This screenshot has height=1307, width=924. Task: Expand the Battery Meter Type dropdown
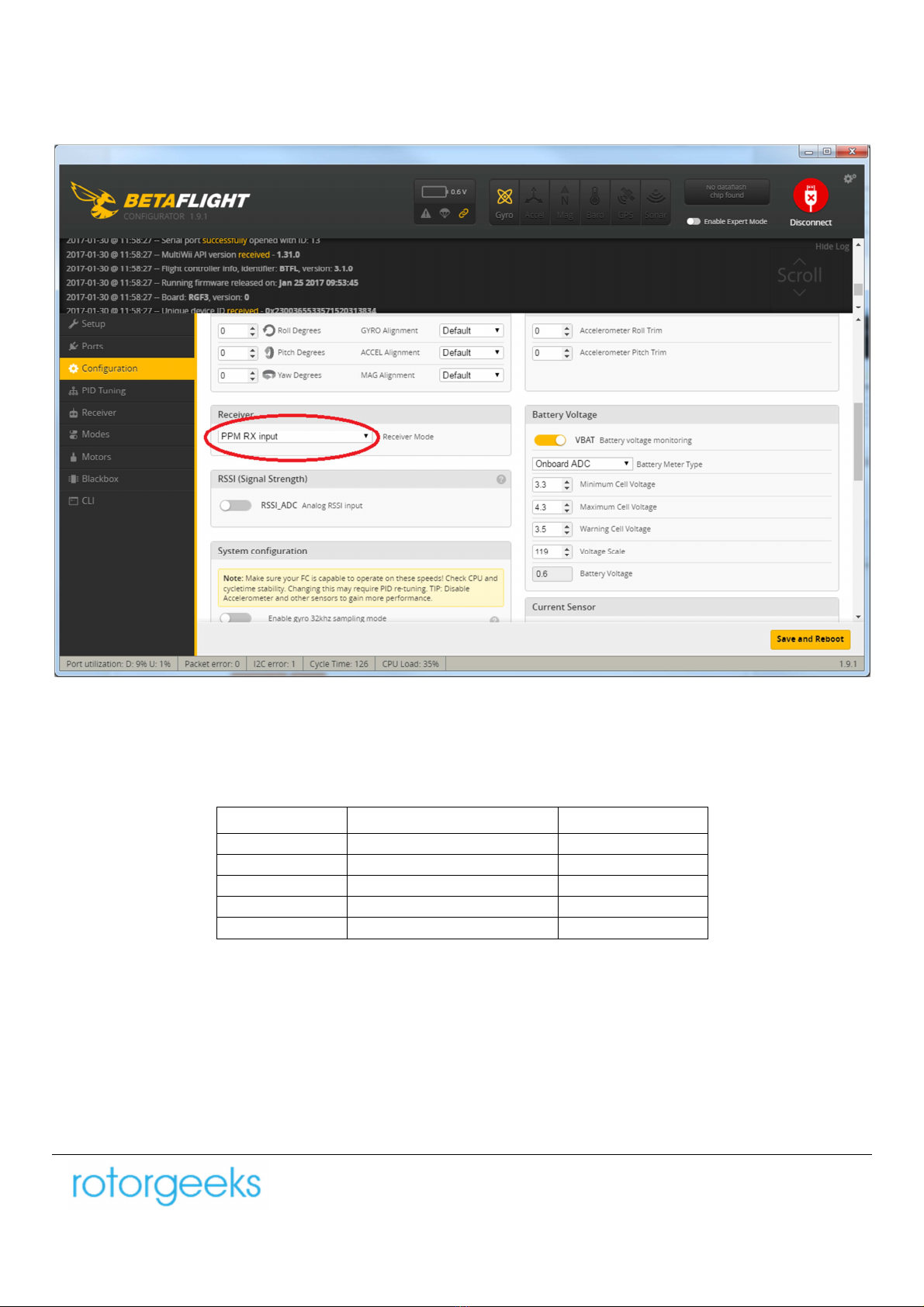[582, 464]
